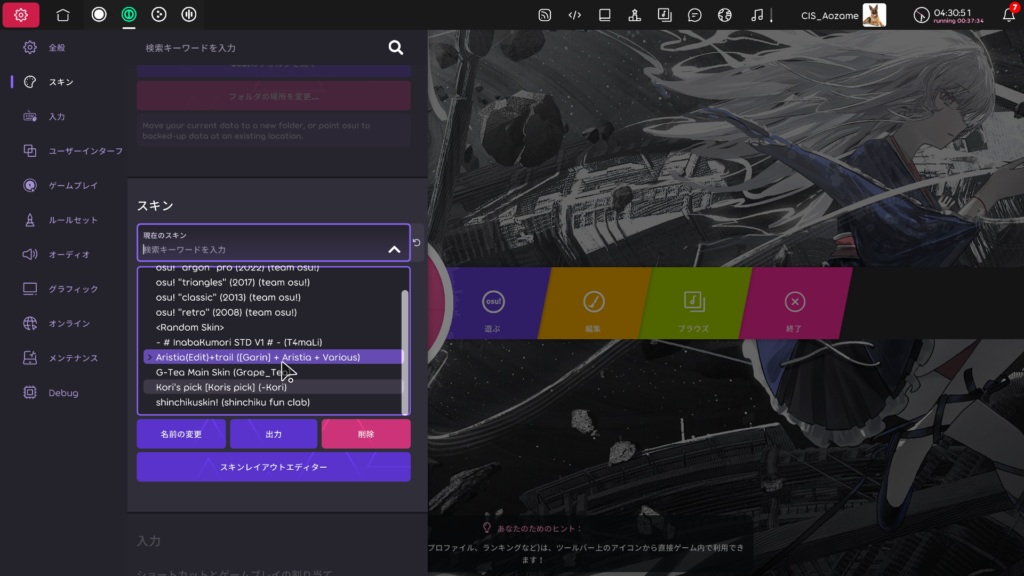Open the globe dashboard icon
This screenshot has height=576, width=1024.
point(725,15)
